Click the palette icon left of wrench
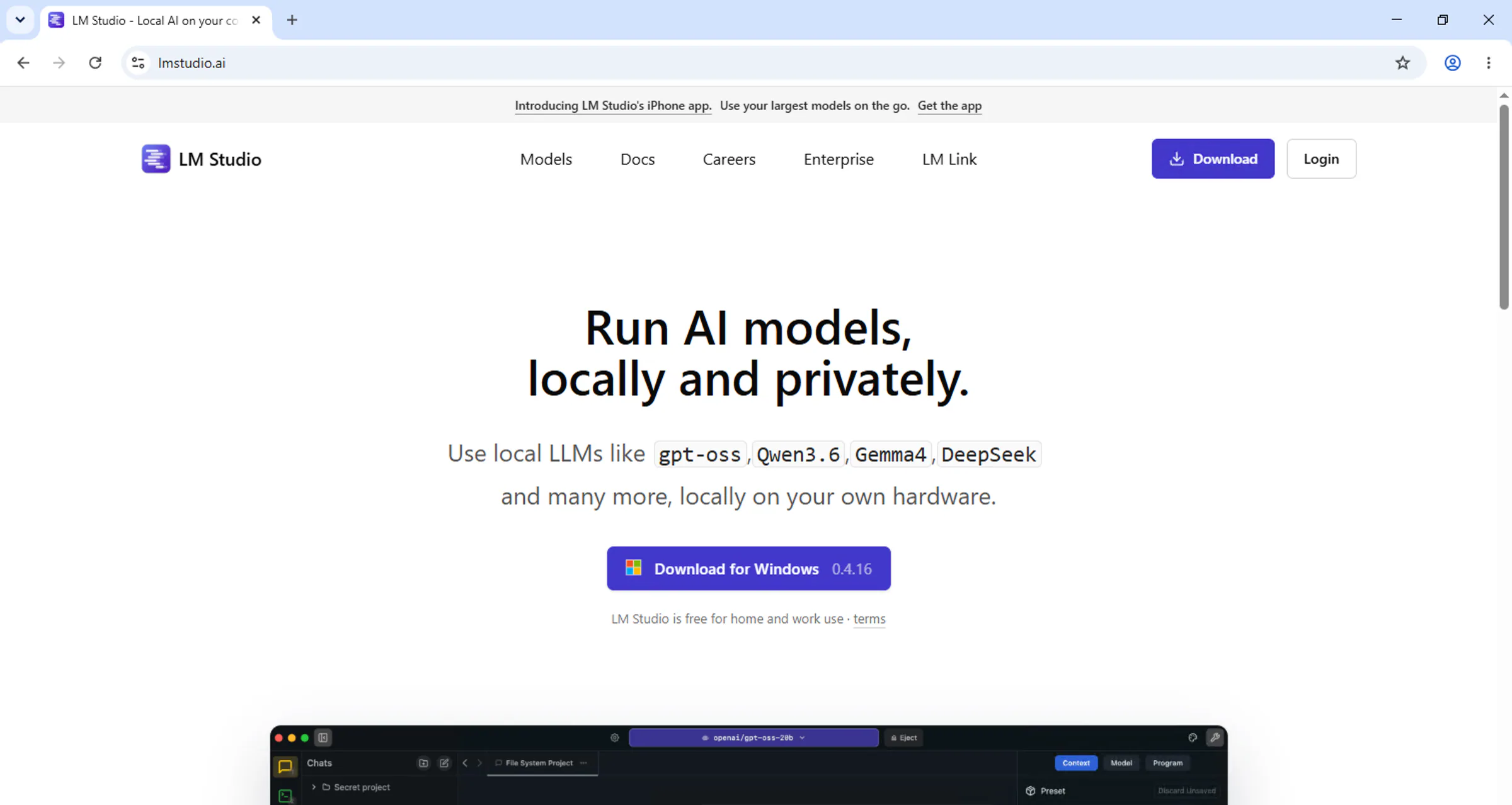The image size is (1512, 805). (1193, 738)
